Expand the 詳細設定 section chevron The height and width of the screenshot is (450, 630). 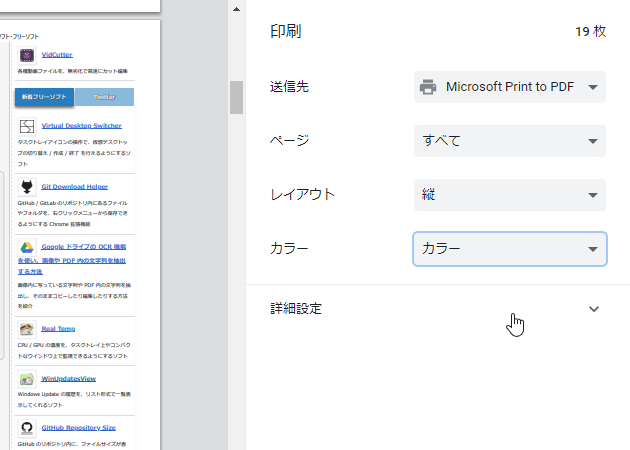(593, 309)
